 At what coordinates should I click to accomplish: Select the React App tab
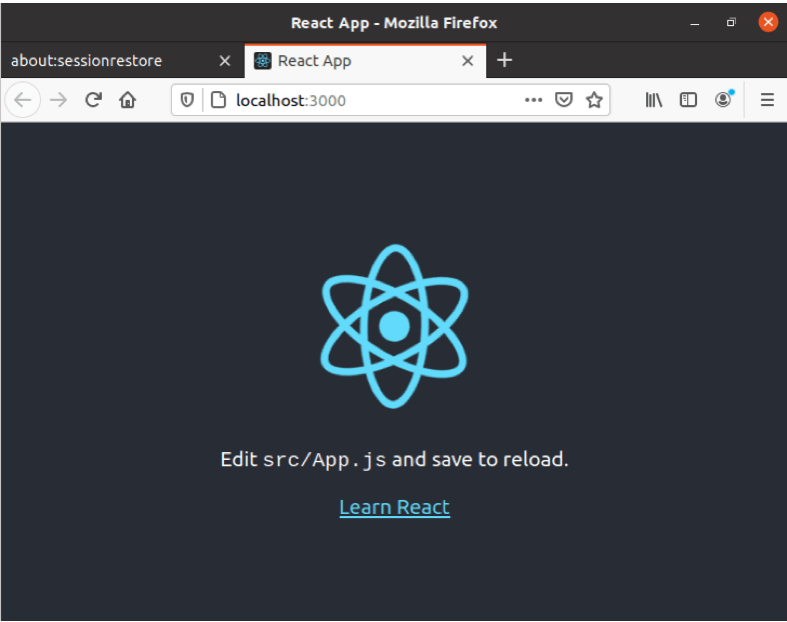pos(365,61)
